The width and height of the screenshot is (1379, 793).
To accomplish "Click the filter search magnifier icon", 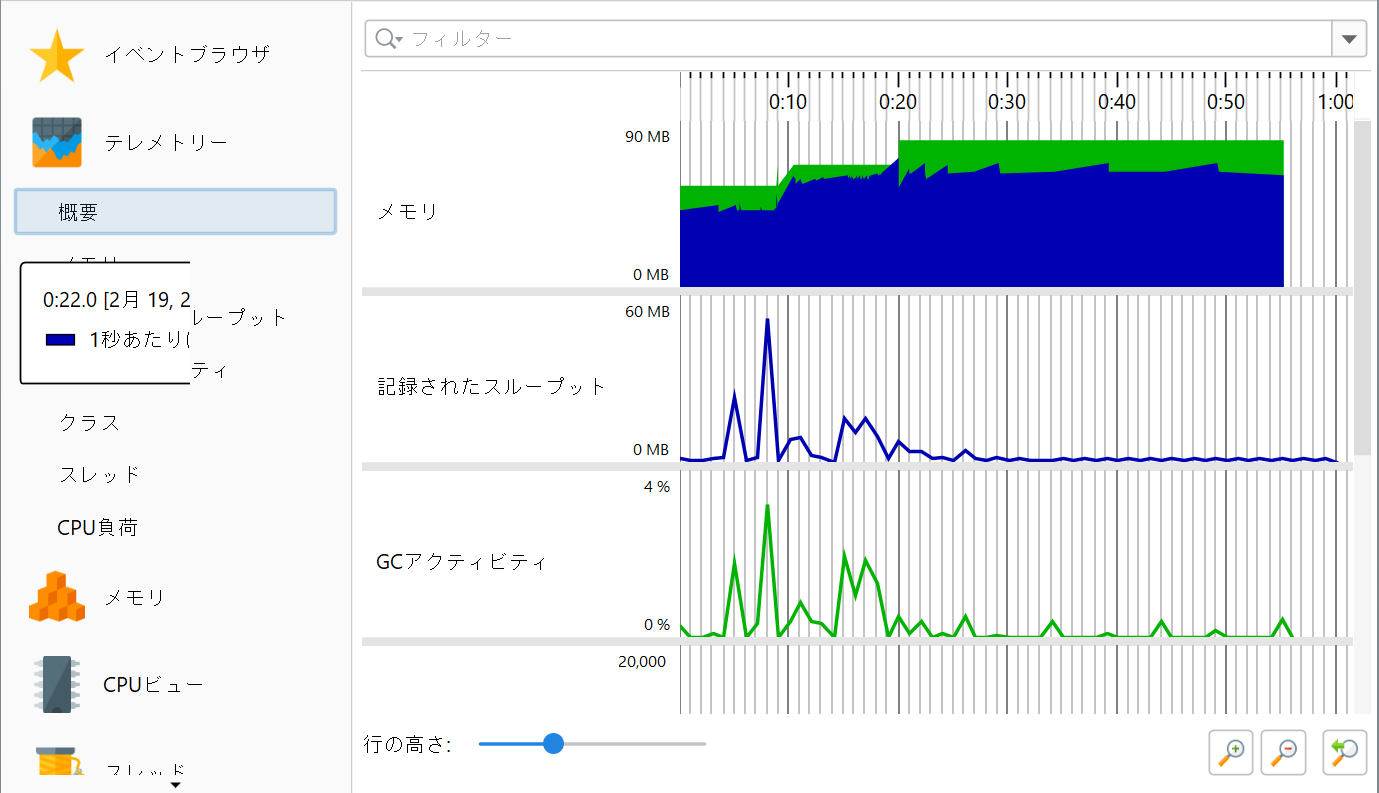I will 388,39.
